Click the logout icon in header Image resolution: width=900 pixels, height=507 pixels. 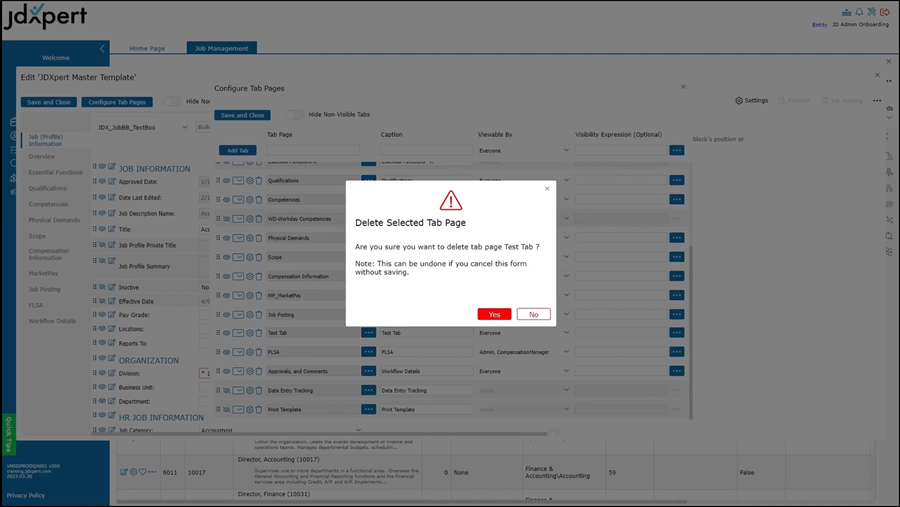pyautogui.click(x=884, y=12)
